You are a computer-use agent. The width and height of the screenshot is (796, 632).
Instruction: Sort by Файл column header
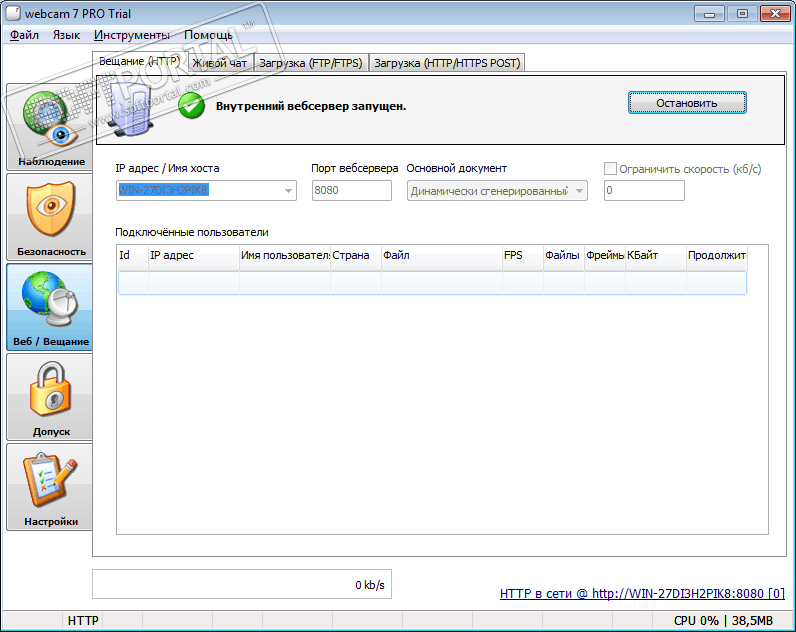pos(442,255)
